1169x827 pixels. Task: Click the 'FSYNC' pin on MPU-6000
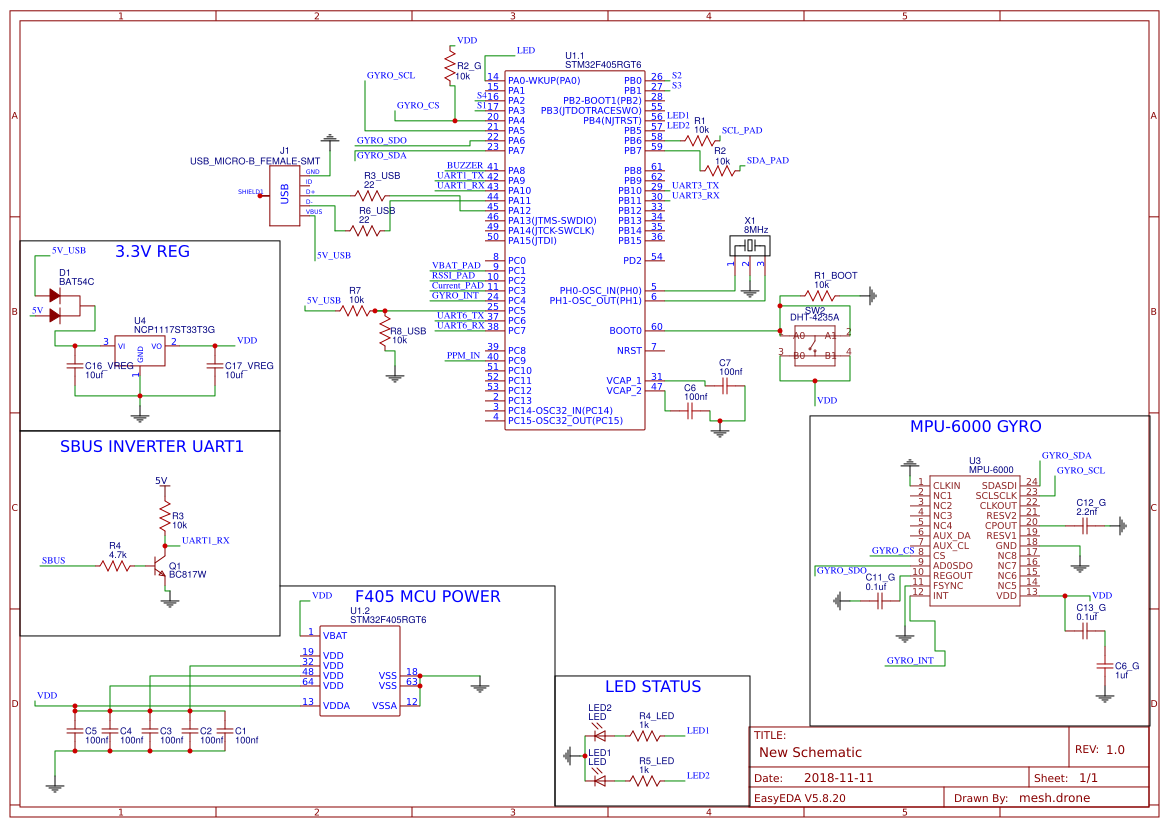coord(948,585)
